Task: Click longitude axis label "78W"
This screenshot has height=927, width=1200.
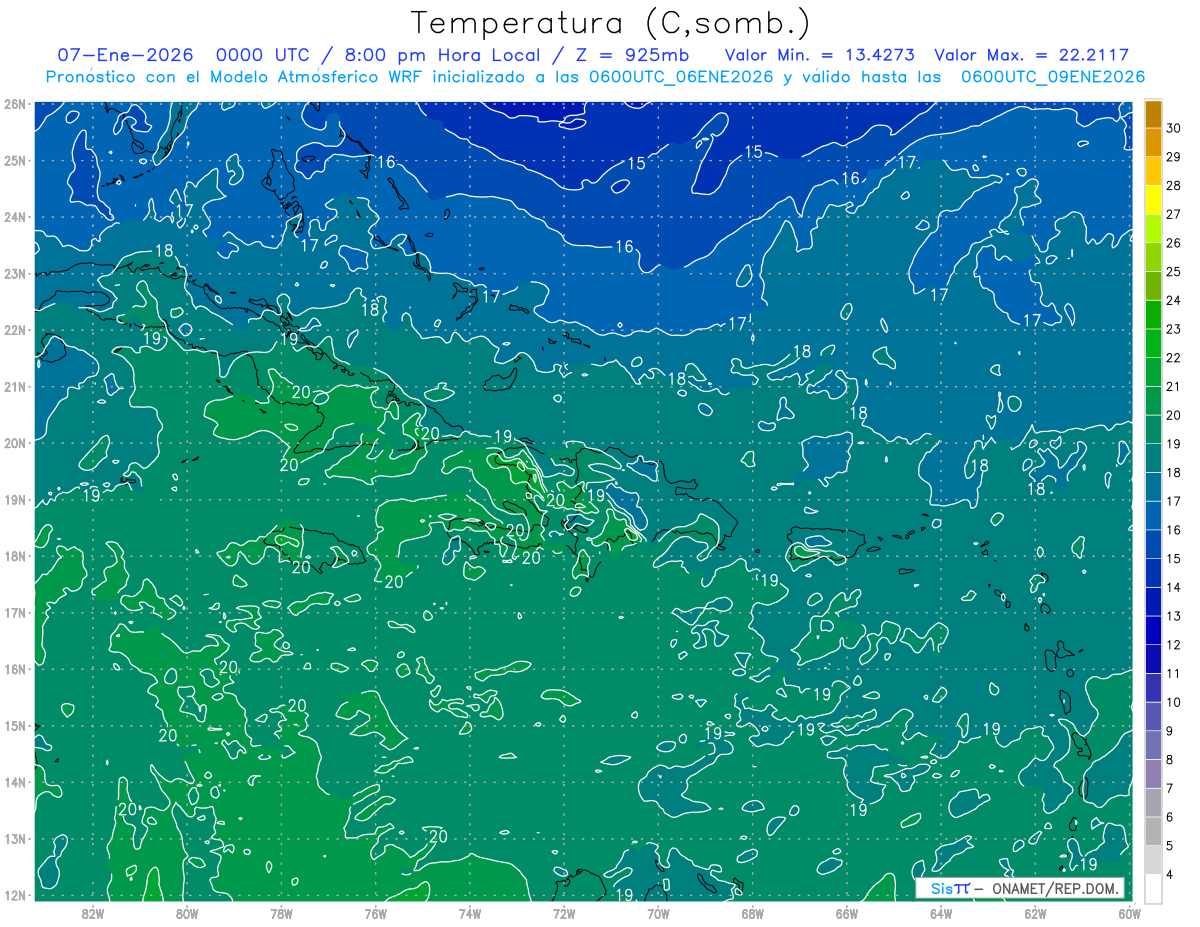Action: pyautogui.click(x=281, y=912)
